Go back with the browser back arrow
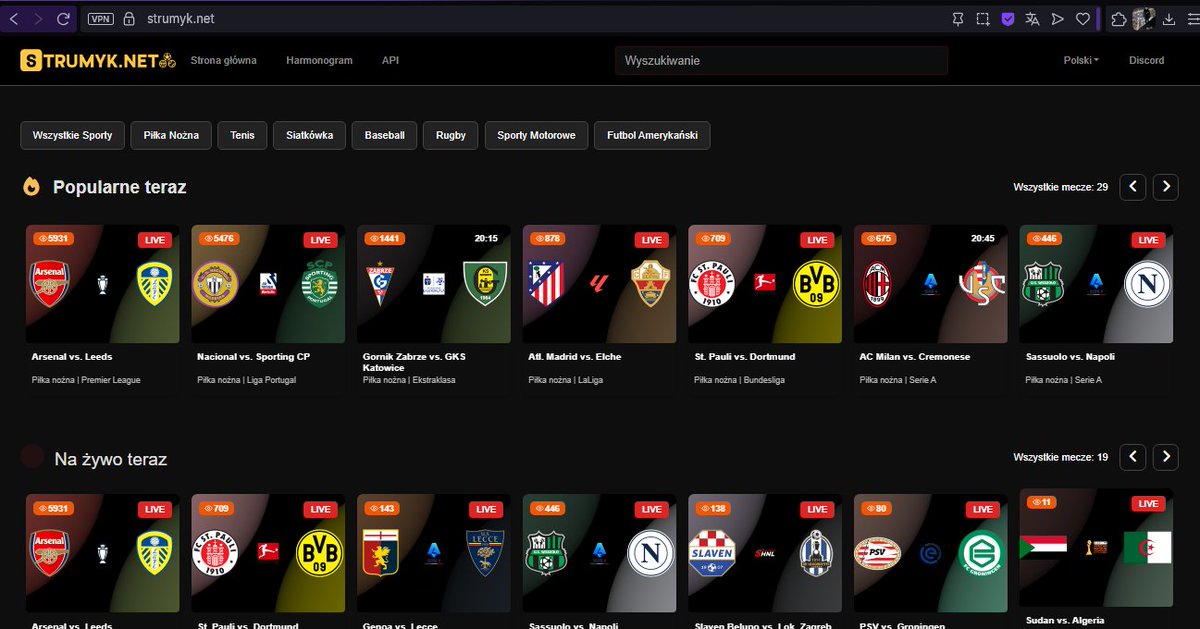1200x629 pixels. [15, 18]
